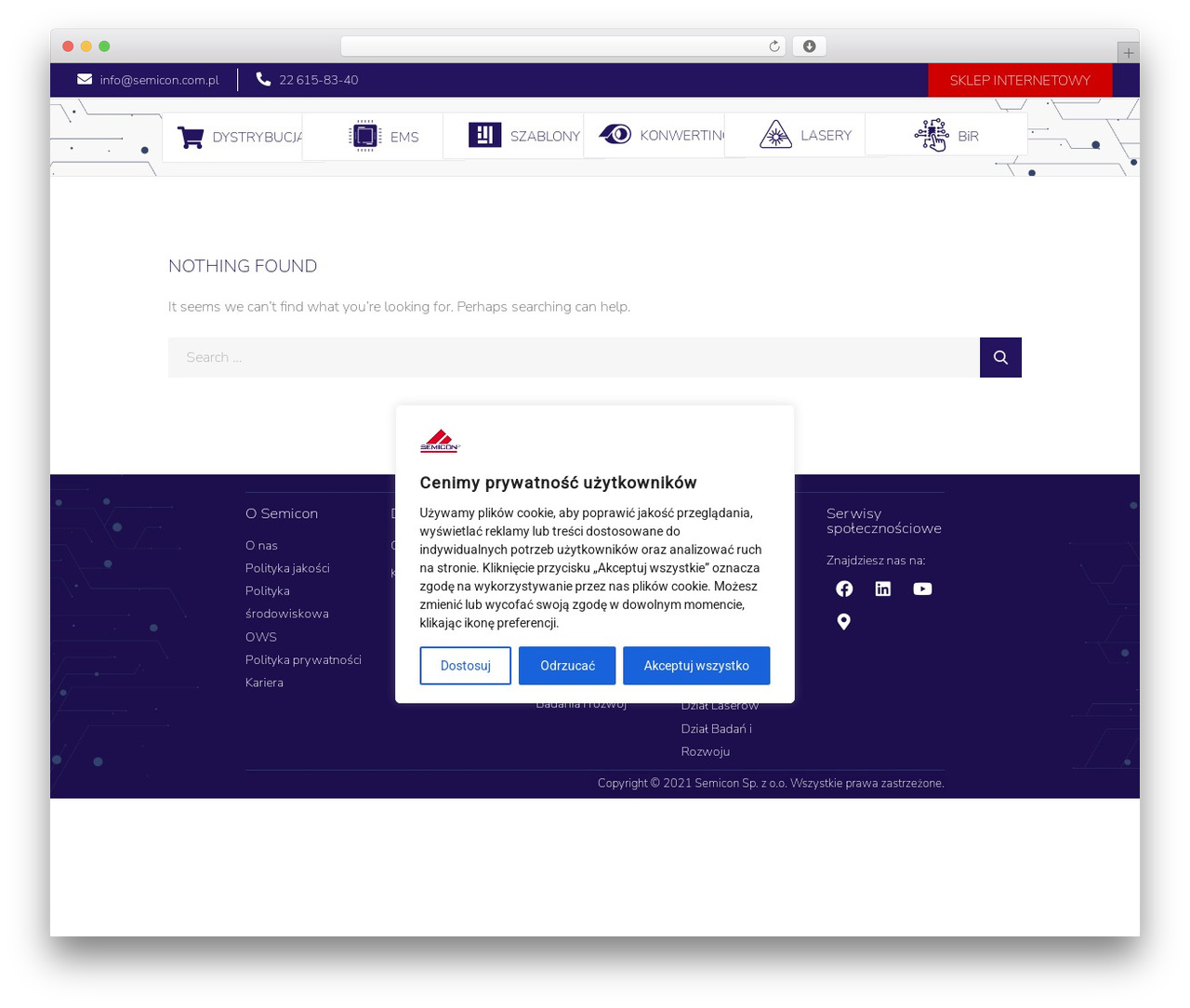Click the browser download icon
Viewport: 1190px width, 1008px height.
810,46
